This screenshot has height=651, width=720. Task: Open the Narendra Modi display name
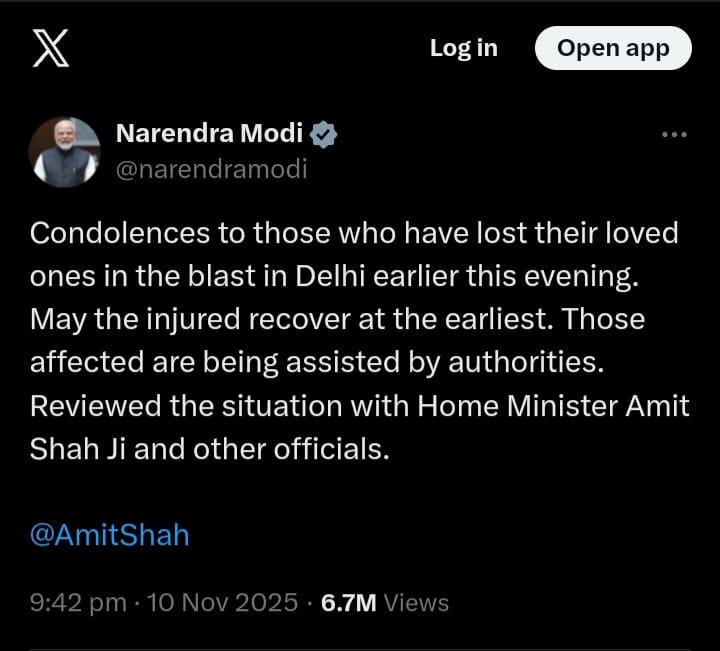click(209, 134)
